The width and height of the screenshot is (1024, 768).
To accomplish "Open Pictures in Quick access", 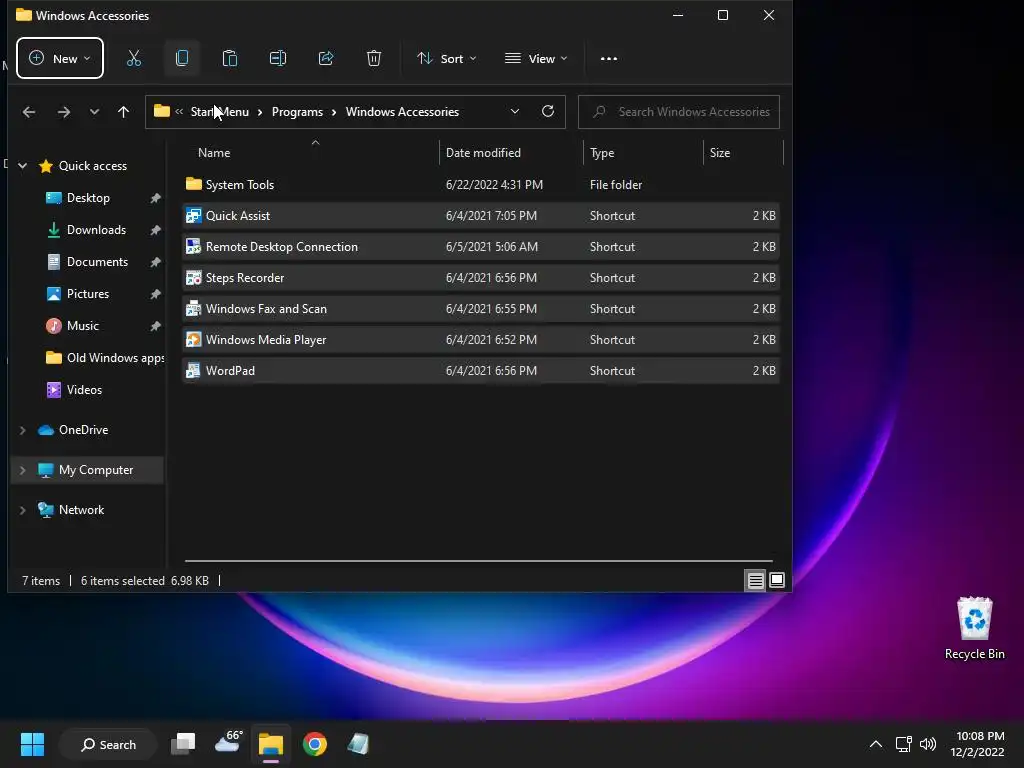I will point(88,294).
